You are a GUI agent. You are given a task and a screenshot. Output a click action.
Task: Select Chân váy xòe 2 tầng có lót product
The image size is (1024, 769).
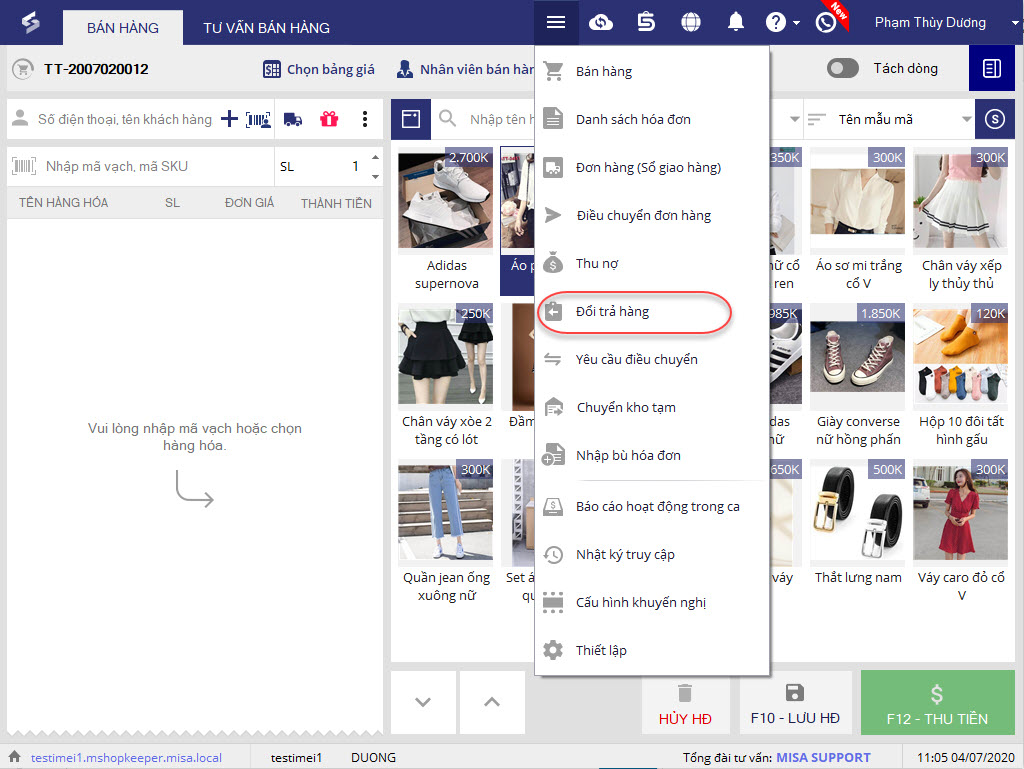click(x=446, y=377)
